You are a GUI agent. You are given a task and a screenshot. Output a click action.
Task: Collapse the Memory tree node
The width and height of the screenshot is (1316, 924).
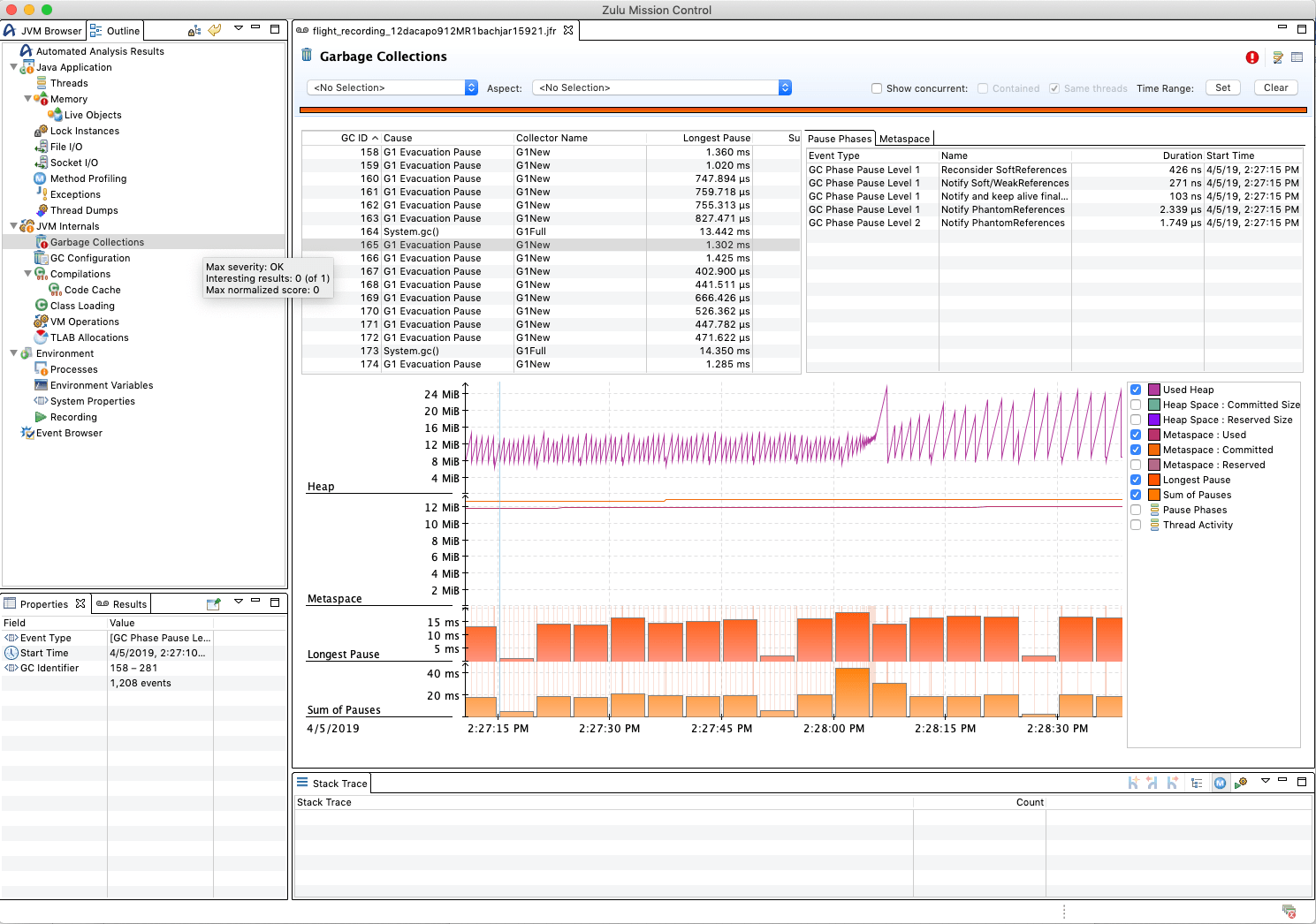click(x=28, y=99)
